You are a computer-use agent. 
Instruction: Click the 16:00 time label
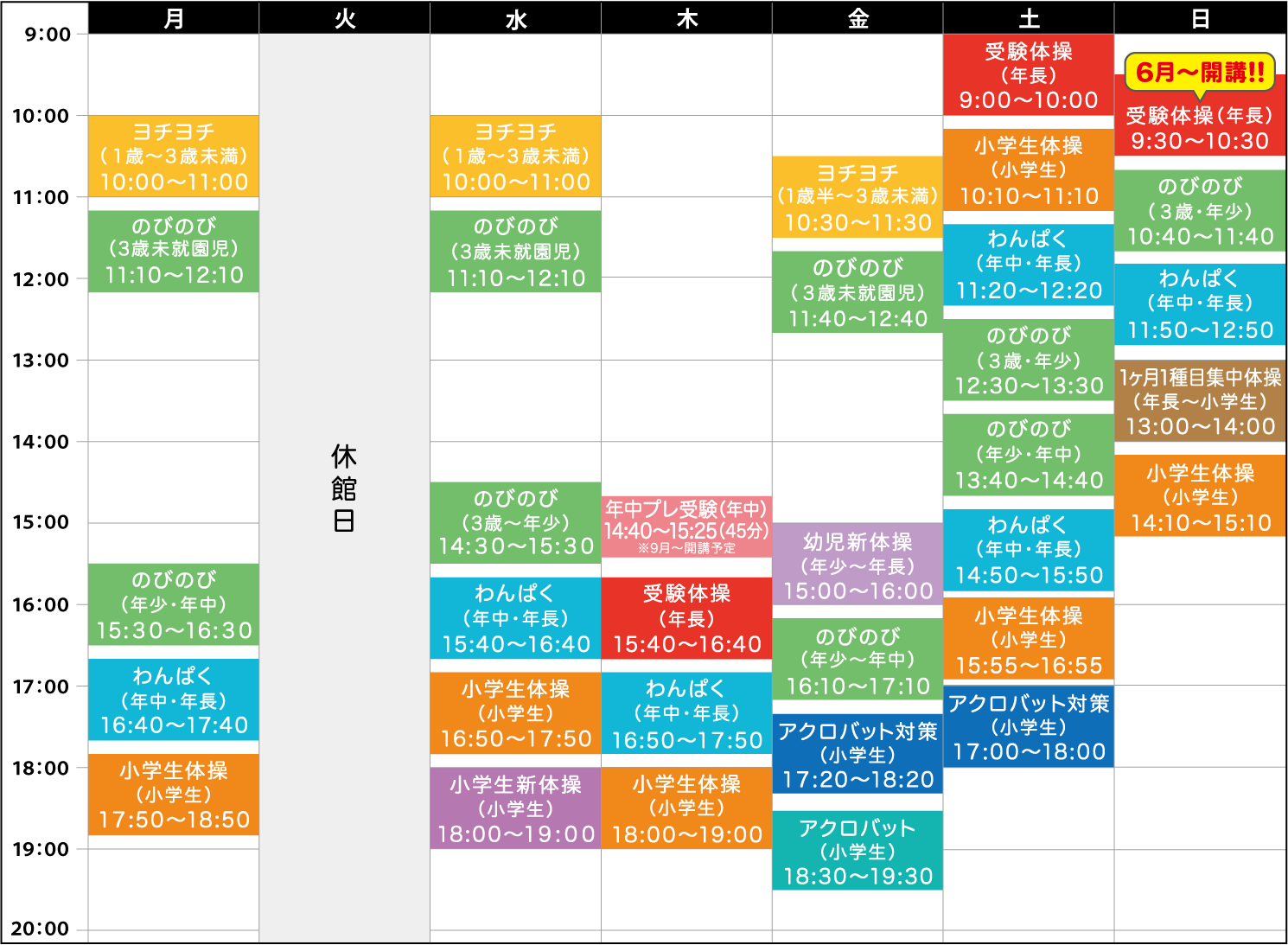point(41,604)
